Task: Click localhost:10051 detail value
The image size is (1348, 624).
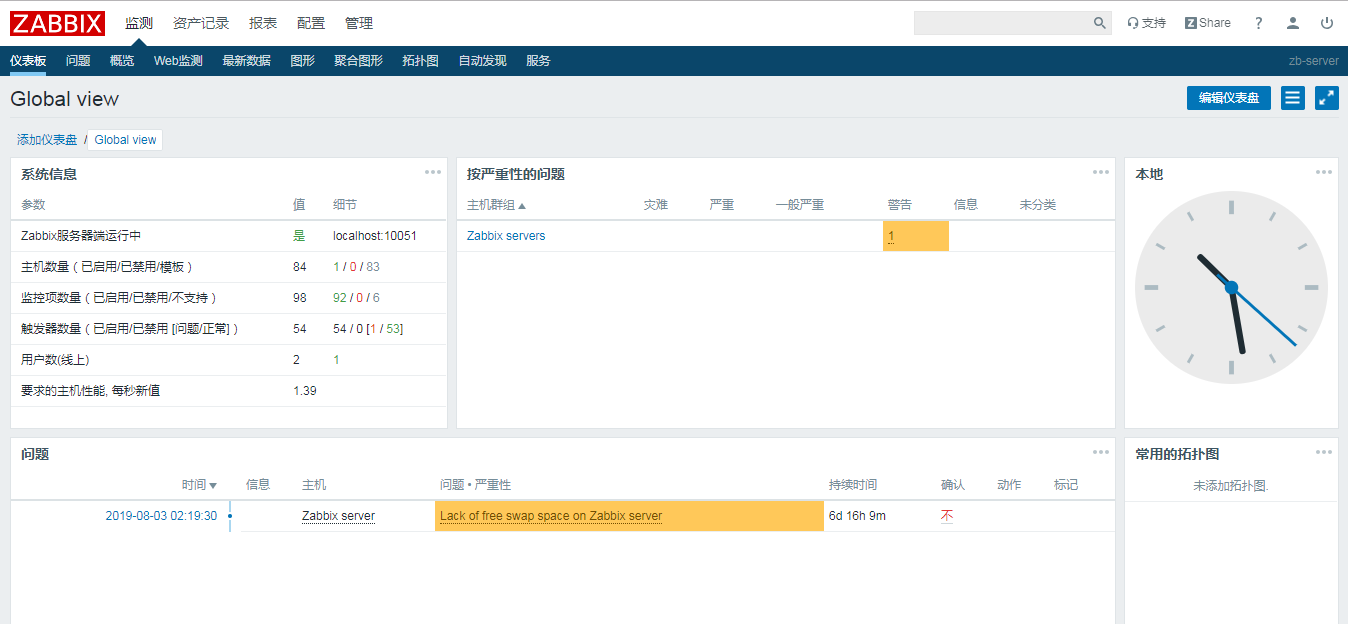Action: [375, 236]
